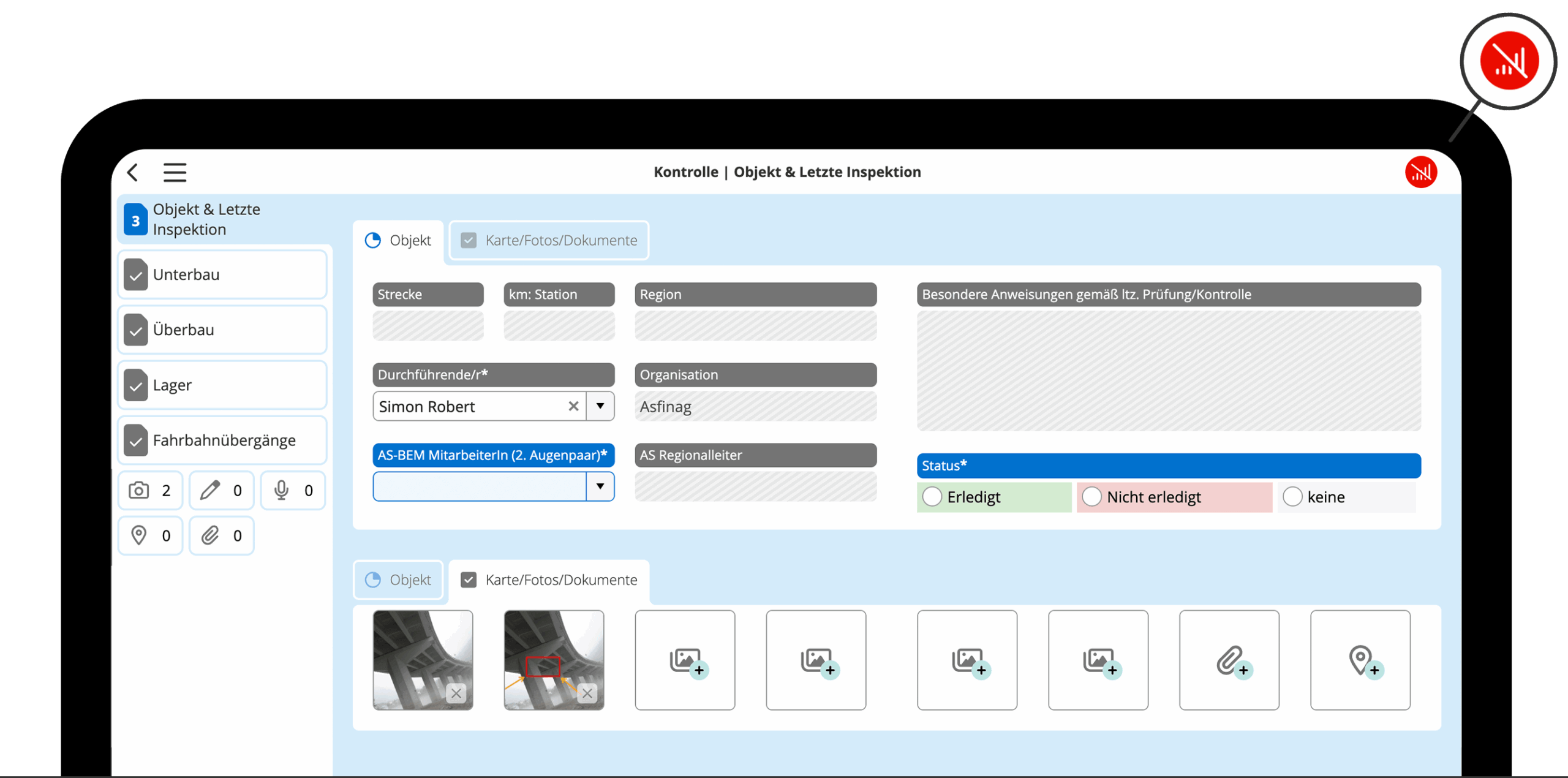Select the Nicht erledigt status radio button
This screenshot has height=778, width=1568.
pos(1093,497)
